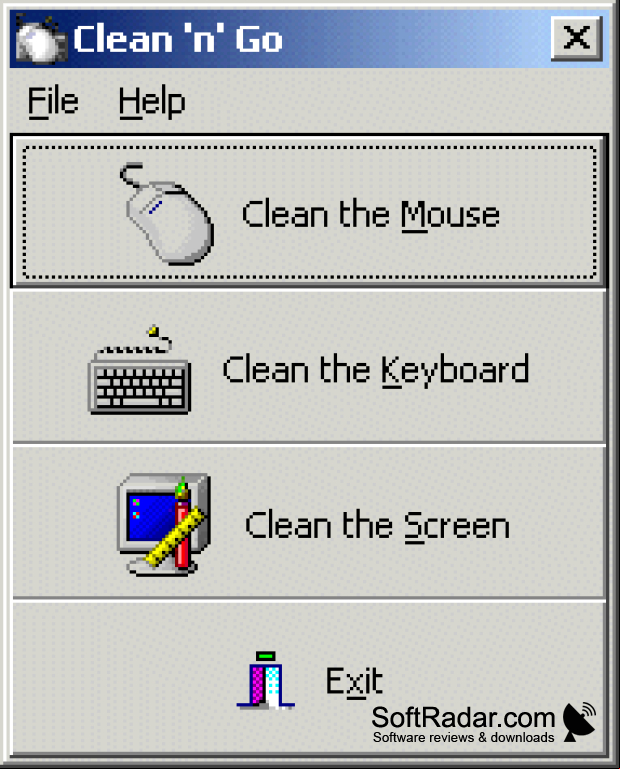Image resolution: width=620 pixels, height=769 pixels.
Task: Close the Clean 'n' Go window
Action: point(577,38)
